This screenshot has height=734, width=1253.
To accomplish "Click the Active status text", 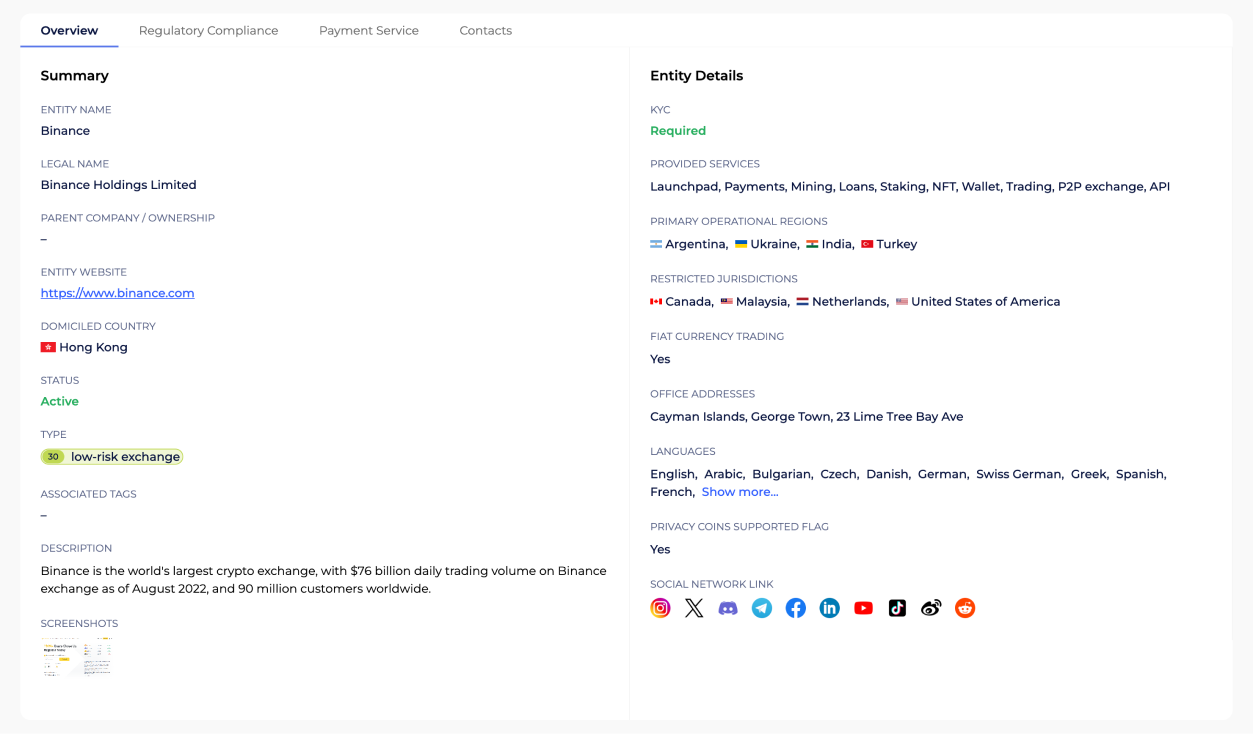I will [60, 401].
